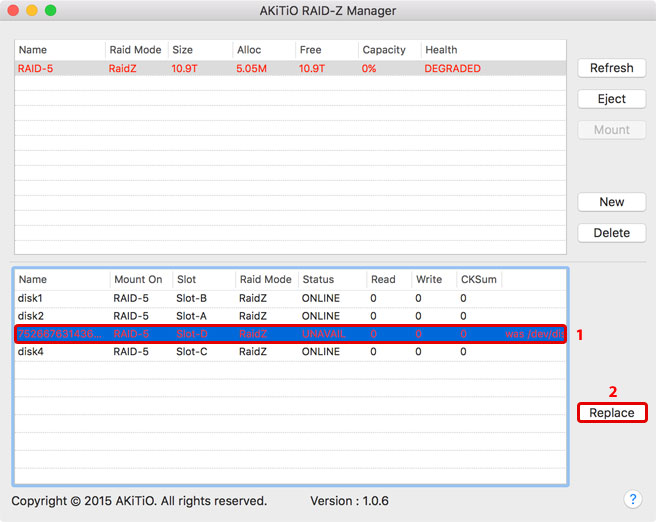Select the disk2 row in Slot-A
Screen dimensions: 656x522
coord(290,316)
